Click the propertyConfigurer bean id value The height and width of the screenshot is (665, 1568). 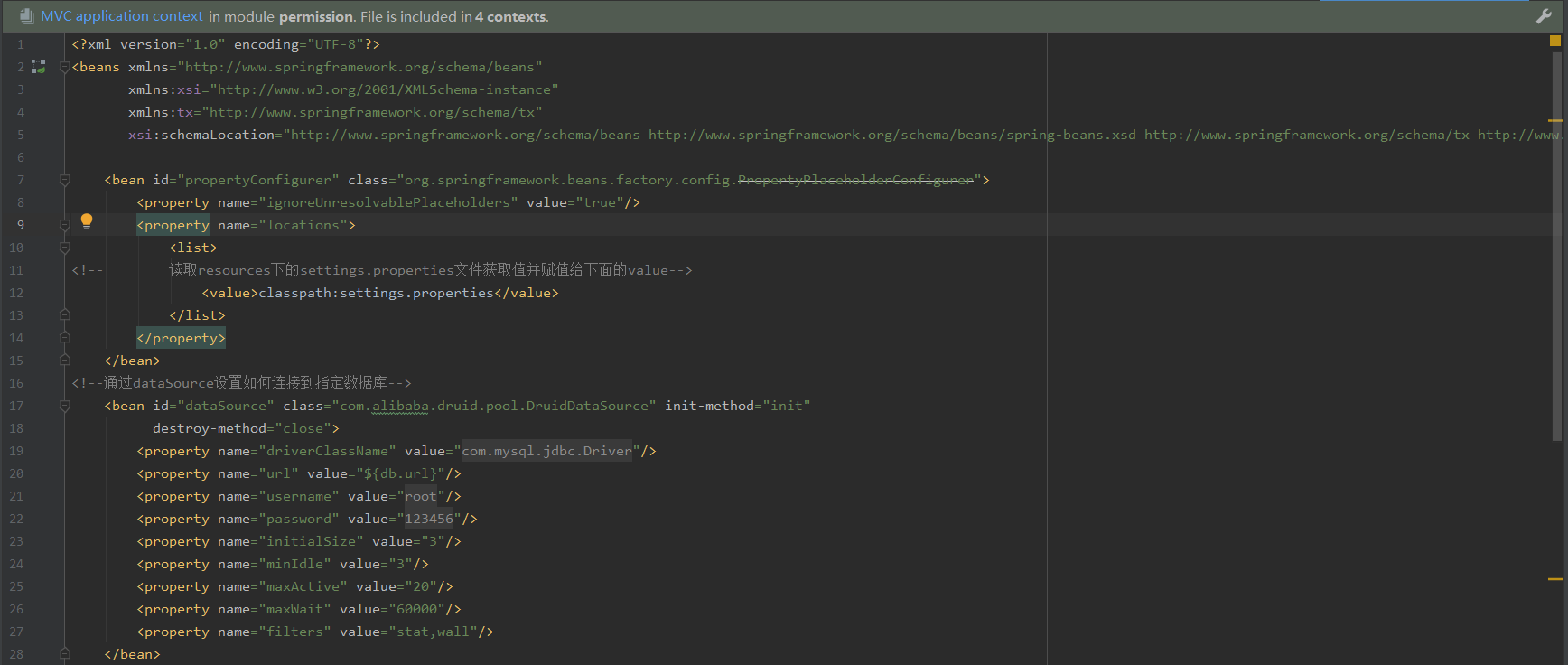pos(258,180)
